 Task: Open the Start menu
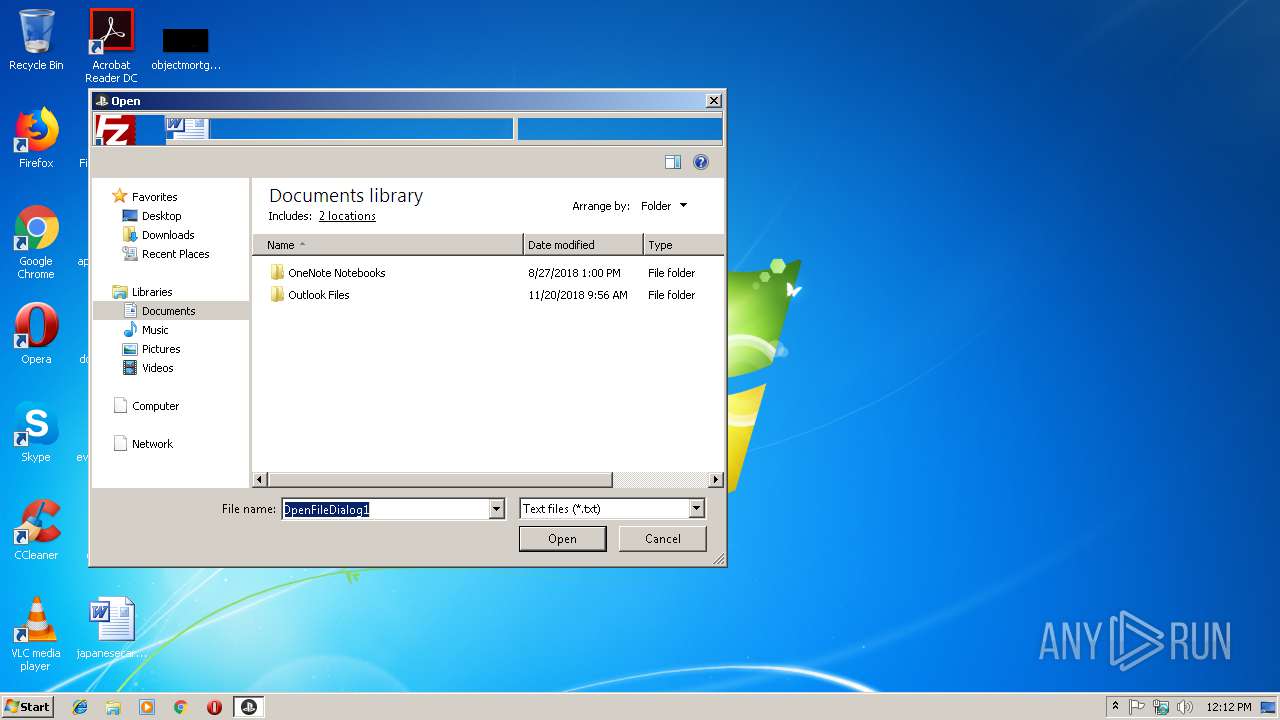28,707
